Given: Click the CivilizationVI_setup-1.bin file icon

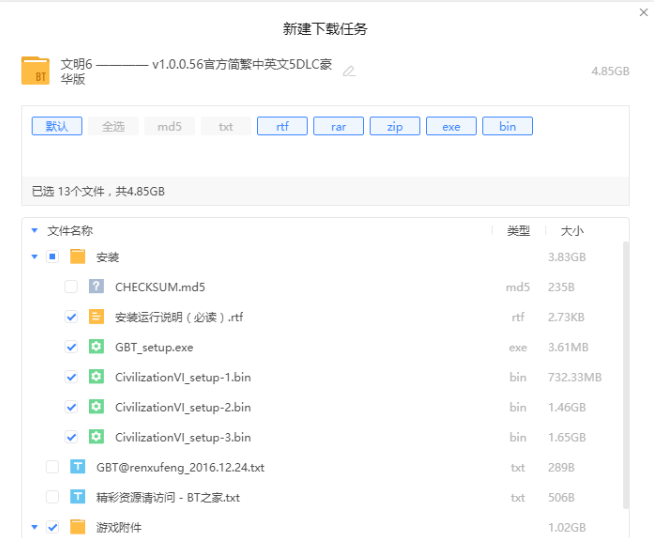Looking at the screenshot, I should tap(96, 377).
